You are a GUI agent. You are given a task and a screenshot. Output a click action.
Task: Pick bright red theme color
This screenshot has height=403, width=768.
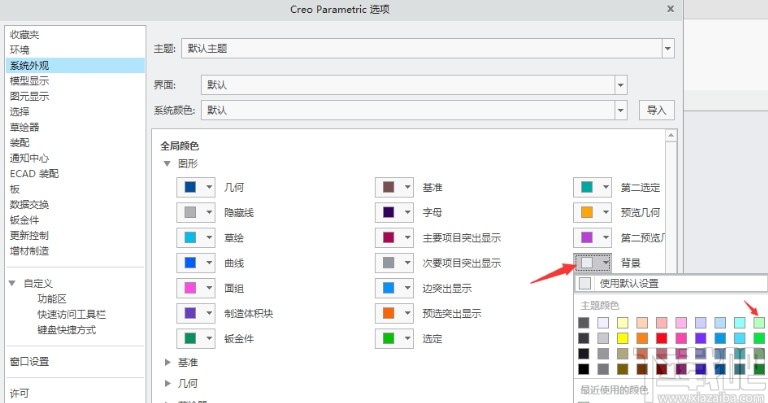(662, 338)
